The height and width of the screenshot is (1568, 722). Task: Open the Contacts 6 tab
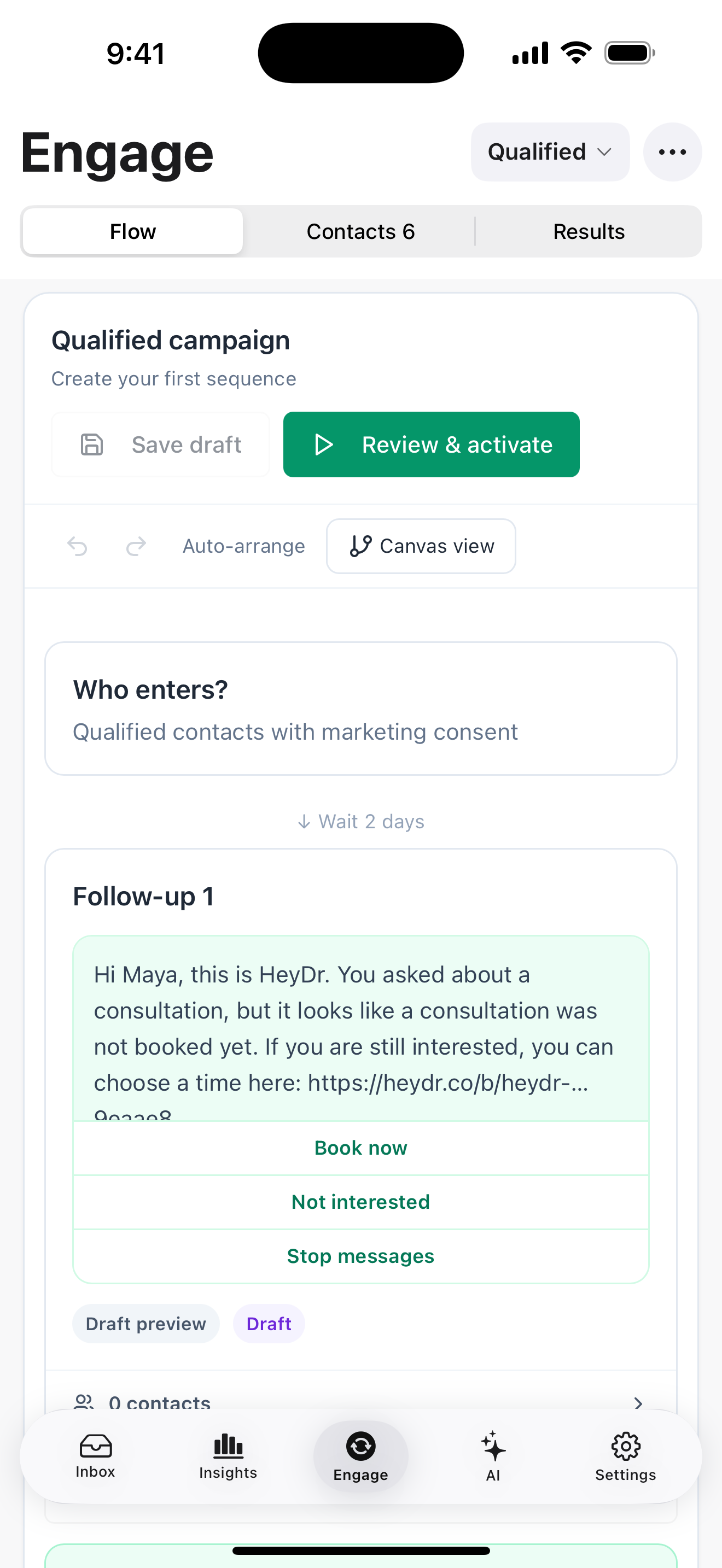coord(361,231)
